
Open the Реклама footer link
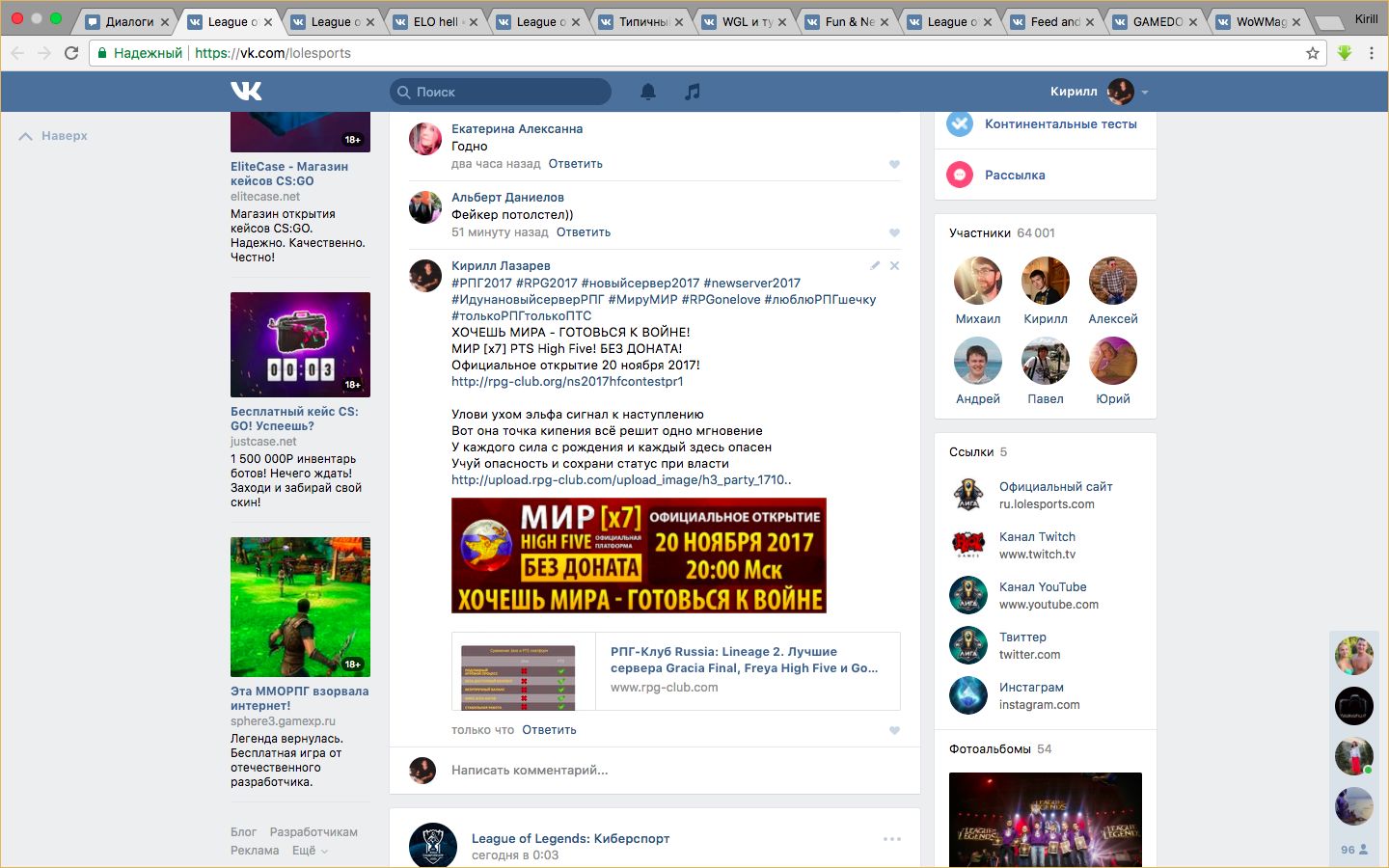(x=255, y=851)
